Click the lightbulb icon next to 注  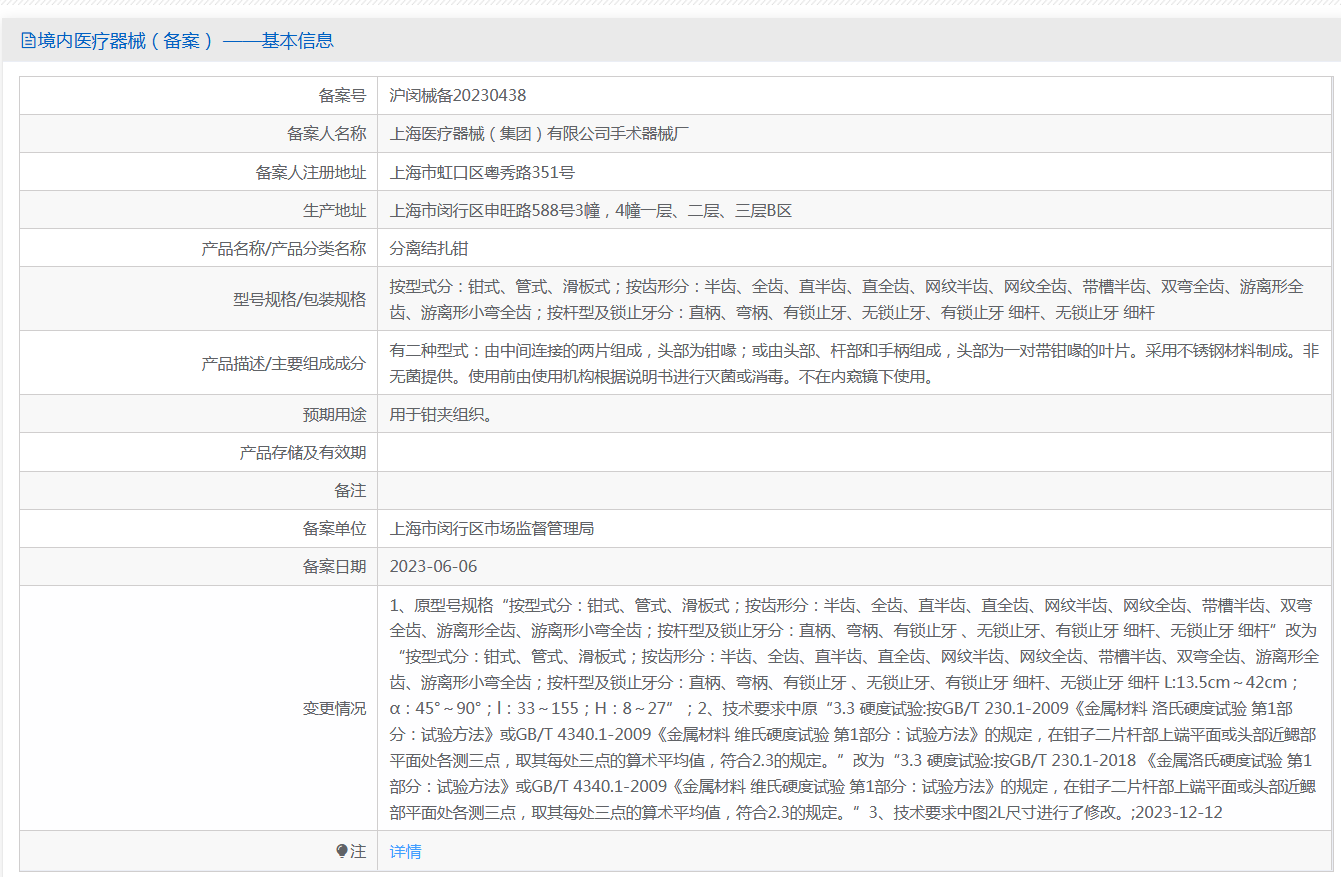click(x=342, y=851)
